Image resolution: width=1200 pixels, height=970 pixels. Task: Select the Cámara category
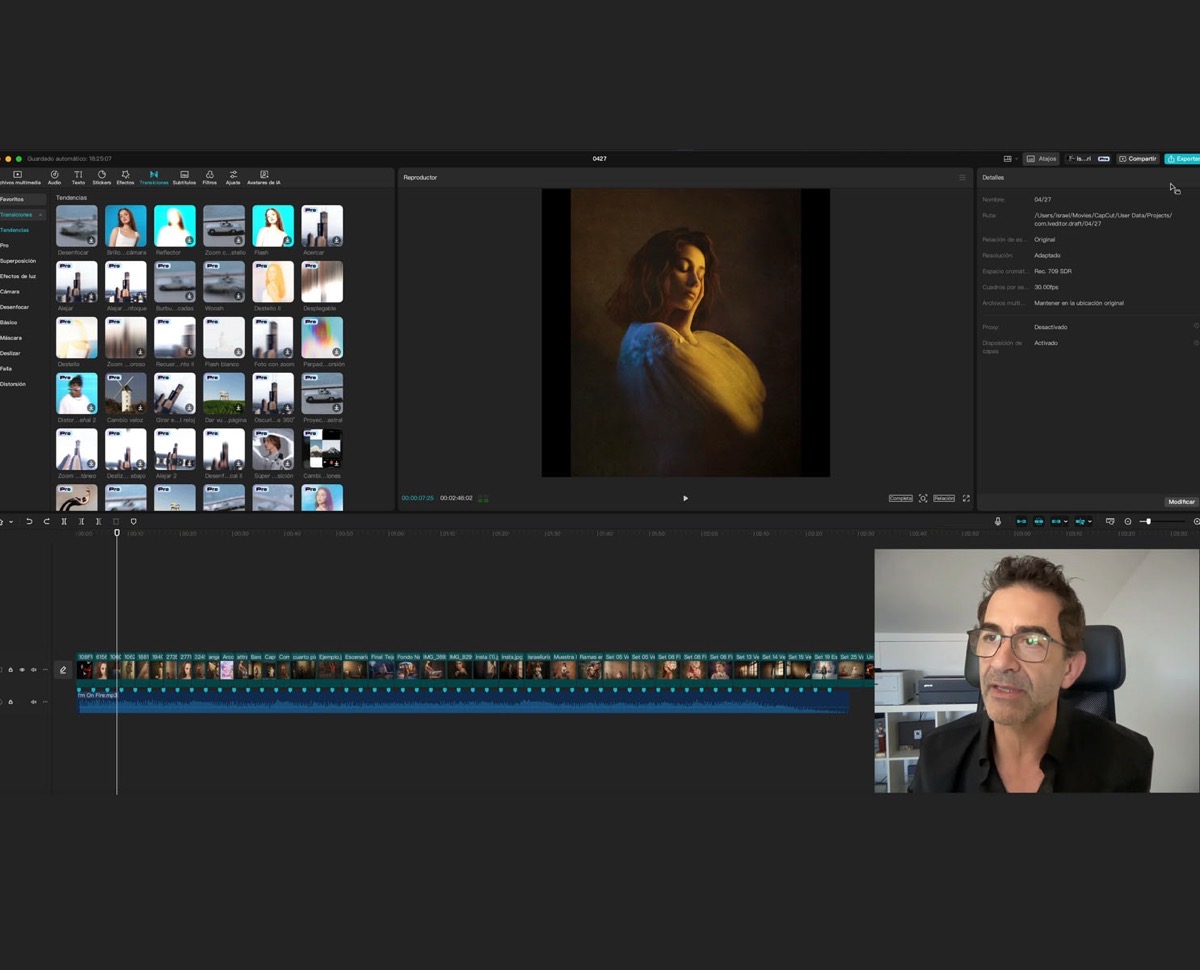click(x=10, y=291)
